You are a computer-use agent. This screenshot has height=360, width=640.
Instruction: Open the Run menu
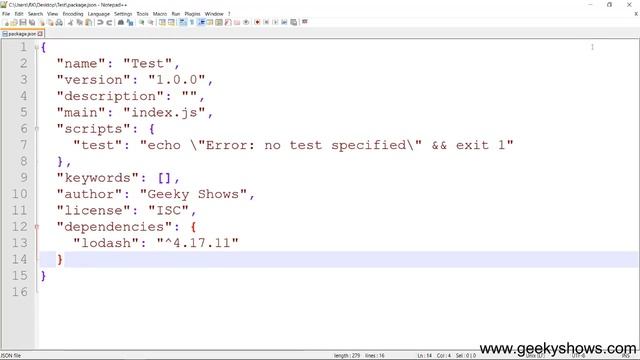(x=176, y=14)
